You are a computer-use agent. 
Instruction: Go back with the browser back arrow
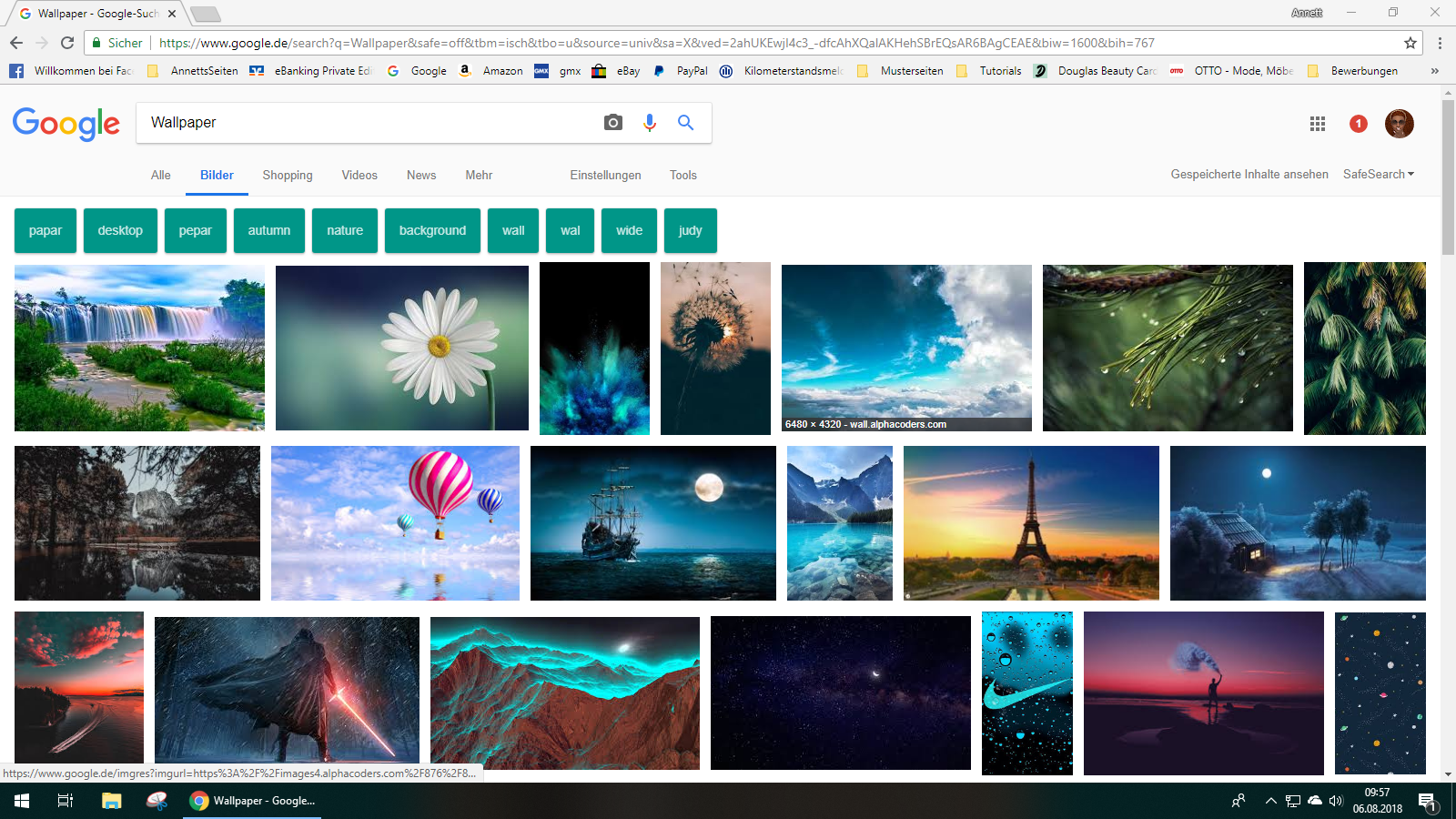(16, 43)
